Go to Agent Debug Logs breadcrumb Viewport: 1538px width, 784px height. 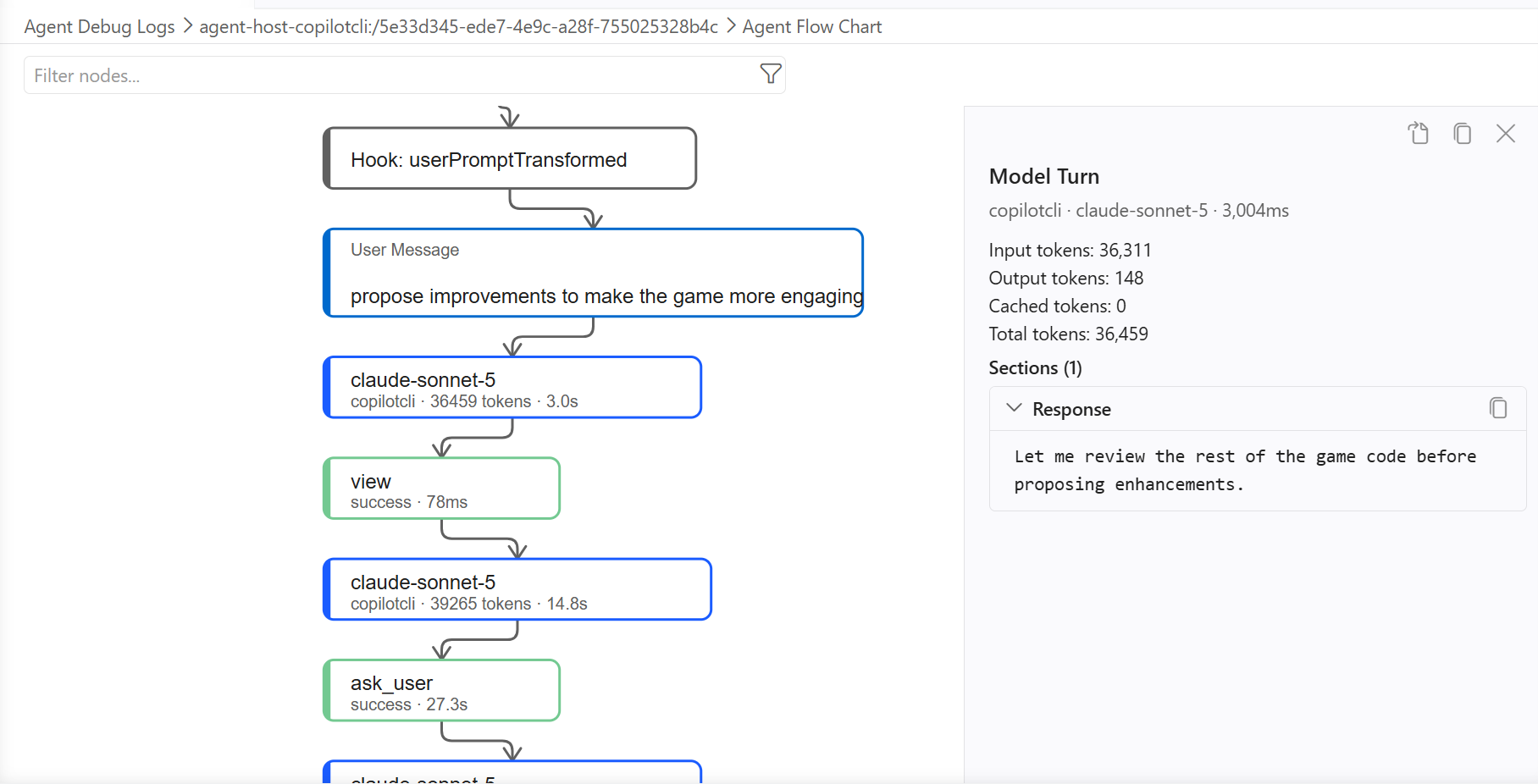pyautogui.click(x=99, y=27)
